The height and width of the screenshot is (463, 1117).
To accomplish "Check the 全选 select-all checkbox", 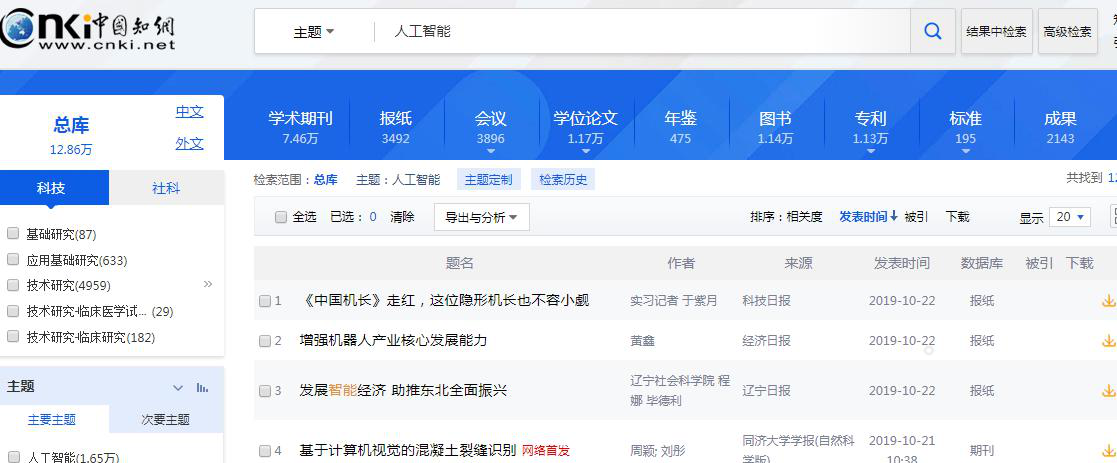I will 281,217.
